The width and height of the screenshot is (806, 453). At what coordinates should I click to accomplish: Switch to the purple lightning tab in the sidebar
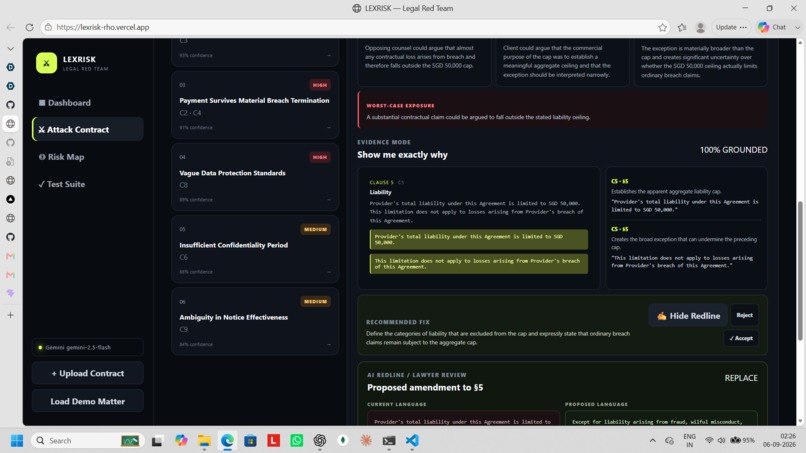coord(10,293)
